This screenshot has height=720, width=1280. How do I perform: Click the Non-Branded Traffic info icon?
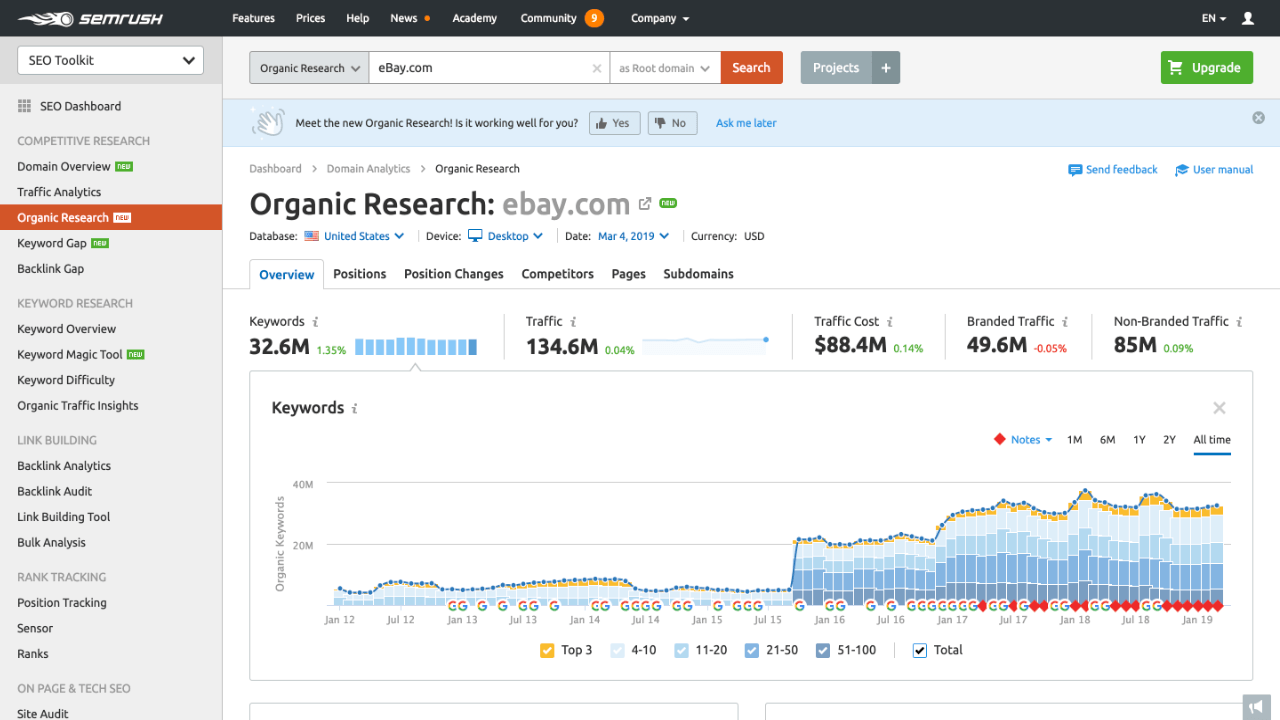pyautogui.click(x=1239, y=322)
